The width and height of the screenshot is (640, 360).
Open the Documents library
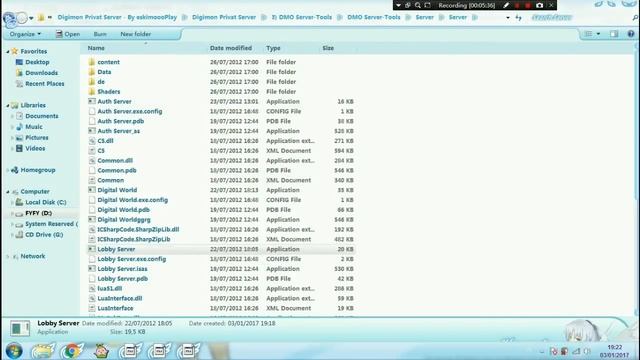41,116
